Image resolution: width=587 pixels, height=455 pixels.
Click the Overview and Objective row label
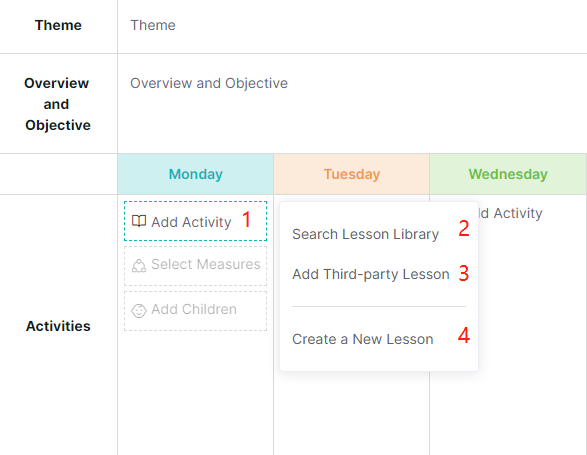[57, 104]
